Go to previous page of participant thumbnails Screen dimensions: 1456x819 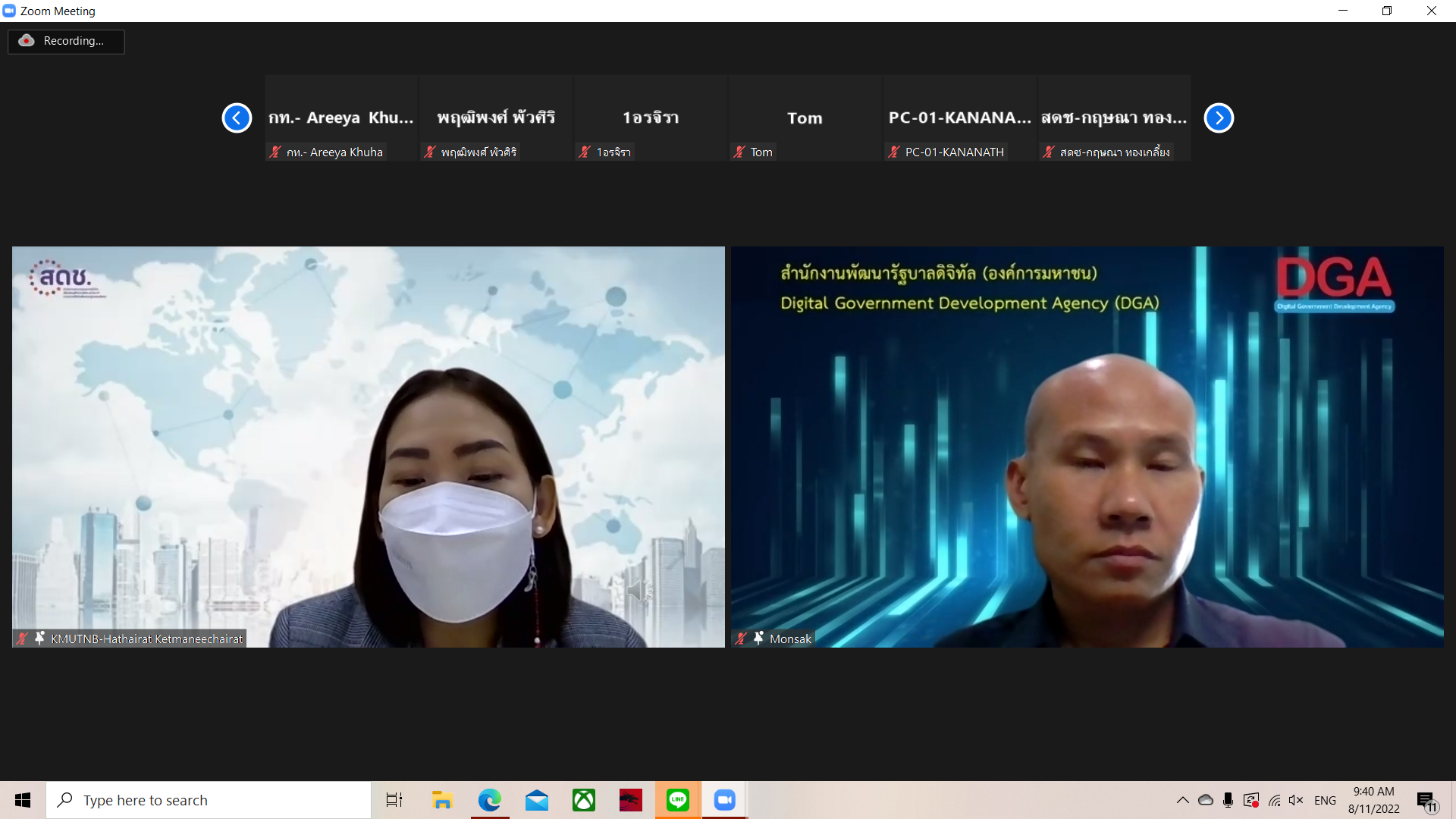pyautogui.click(x=237, y=118)
